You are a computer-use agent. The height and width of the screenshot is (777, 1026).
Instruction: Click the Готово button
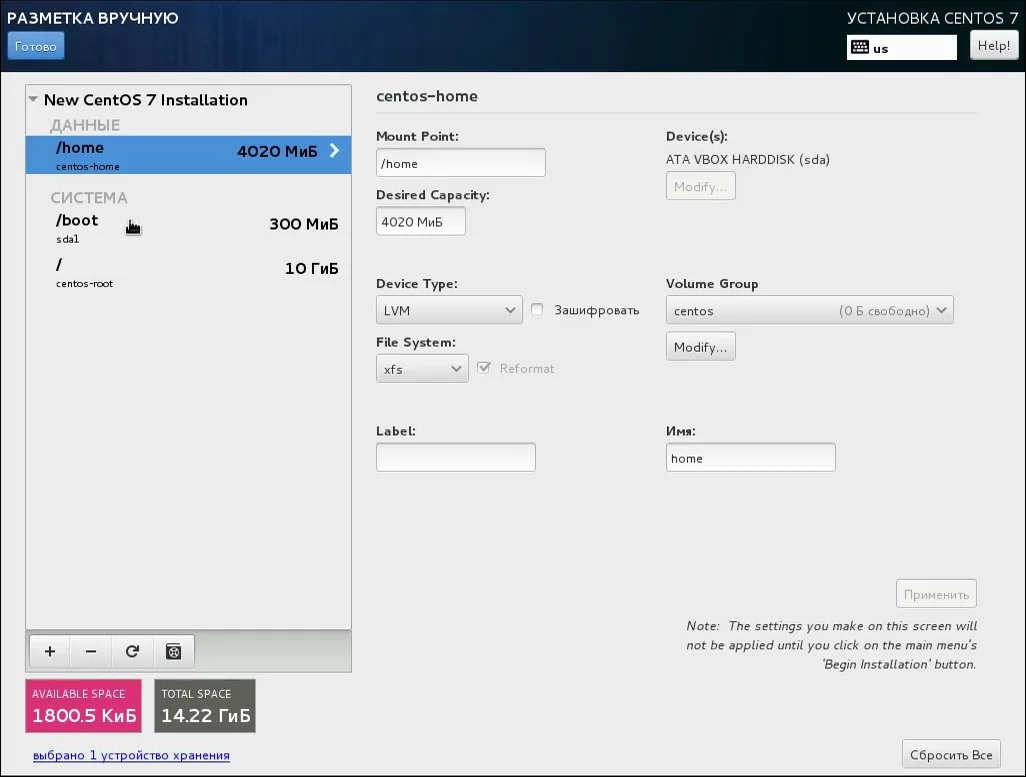[x=35, y=46]
